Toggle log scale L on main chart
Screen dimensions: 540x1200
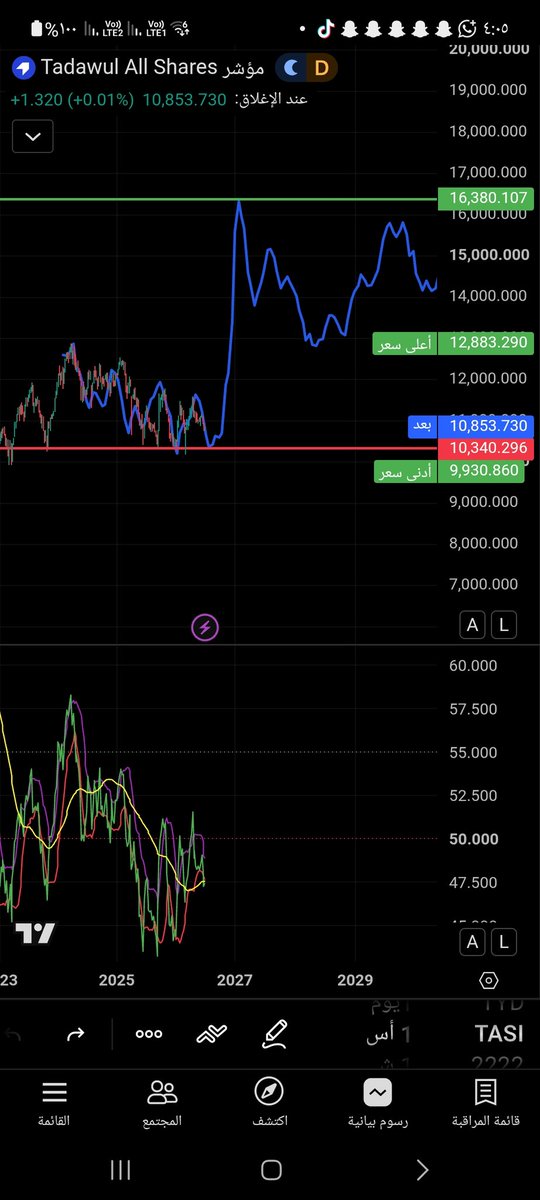point(505,626)
